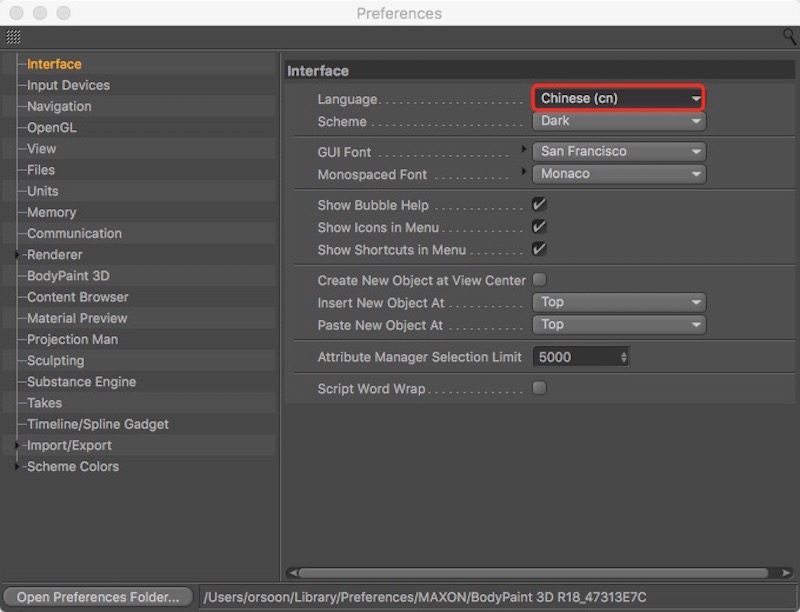Open the Insert New Object At dropdown
This screenshot has height=612, width=800.
pos(618,302)
